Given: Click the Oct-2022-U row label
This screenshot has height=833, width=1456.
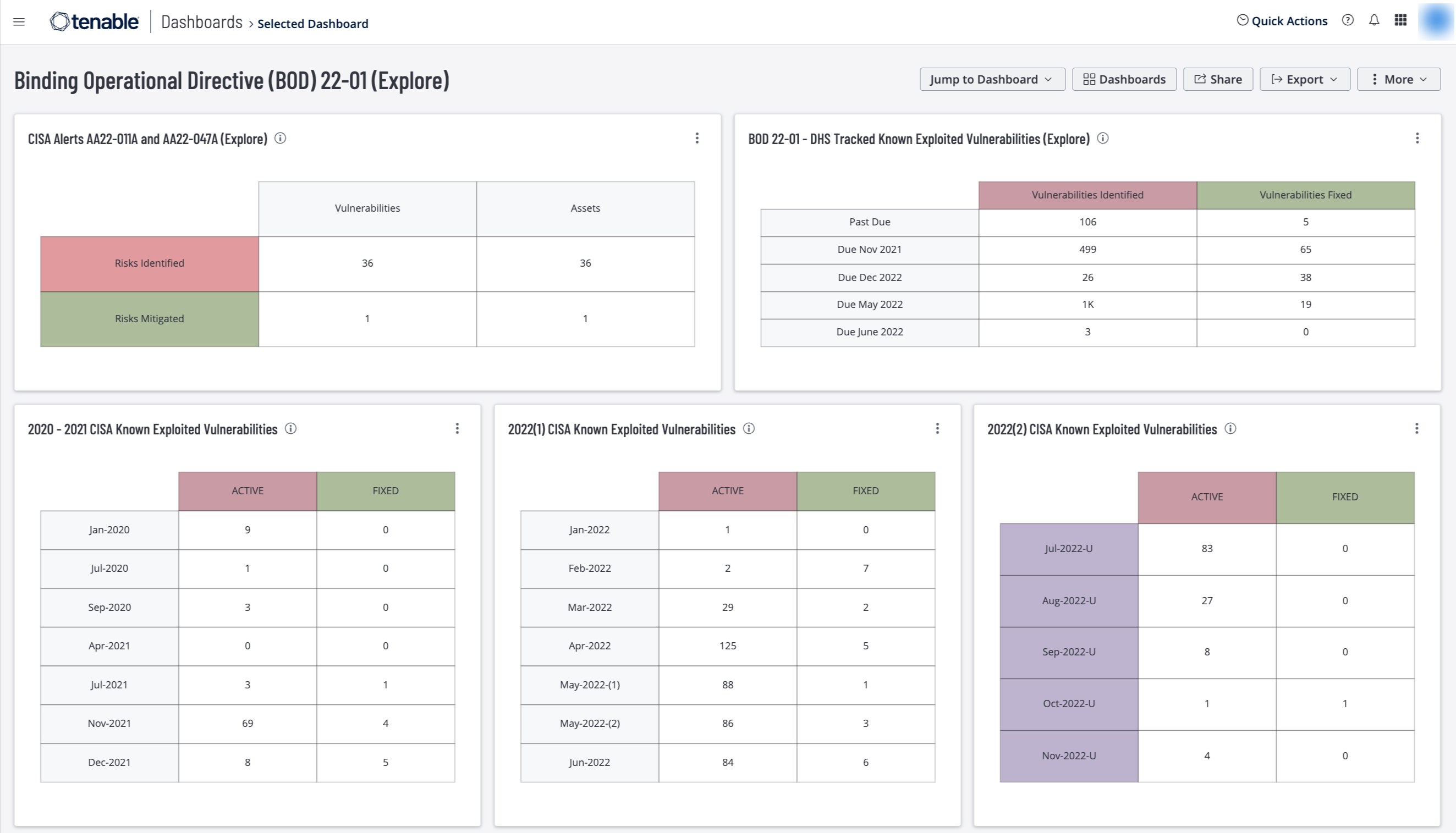Looking at the screenshot, I should pyautogui.click(x=1069, y=704).
